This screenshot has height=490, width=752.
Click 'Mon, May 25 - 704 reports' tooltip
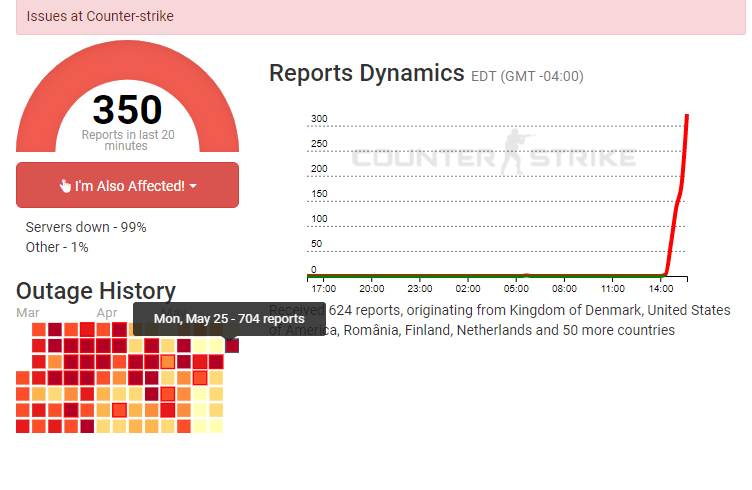(229, 319)
